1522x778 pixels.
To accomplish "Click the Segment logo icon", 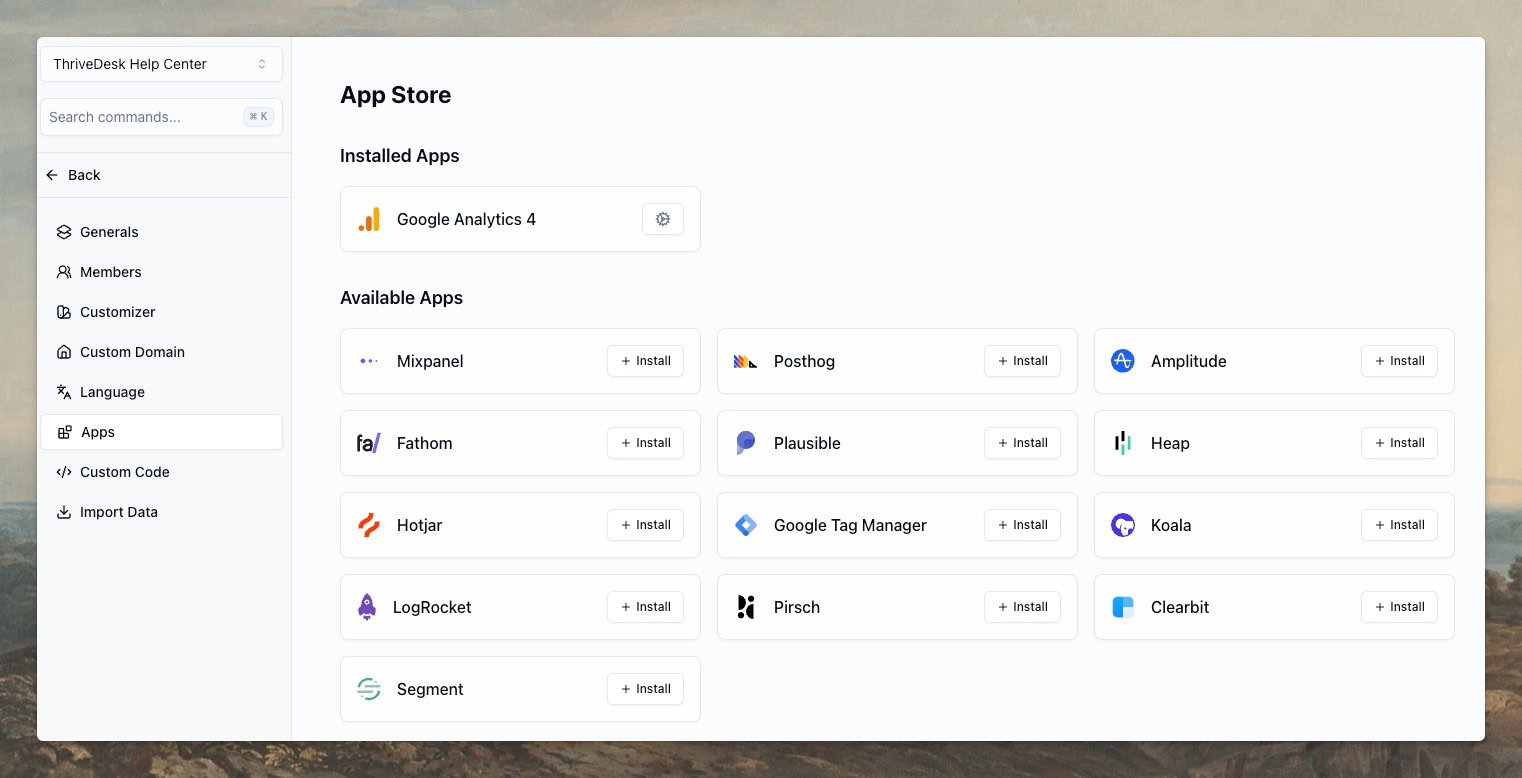I will tap(369, 689).
